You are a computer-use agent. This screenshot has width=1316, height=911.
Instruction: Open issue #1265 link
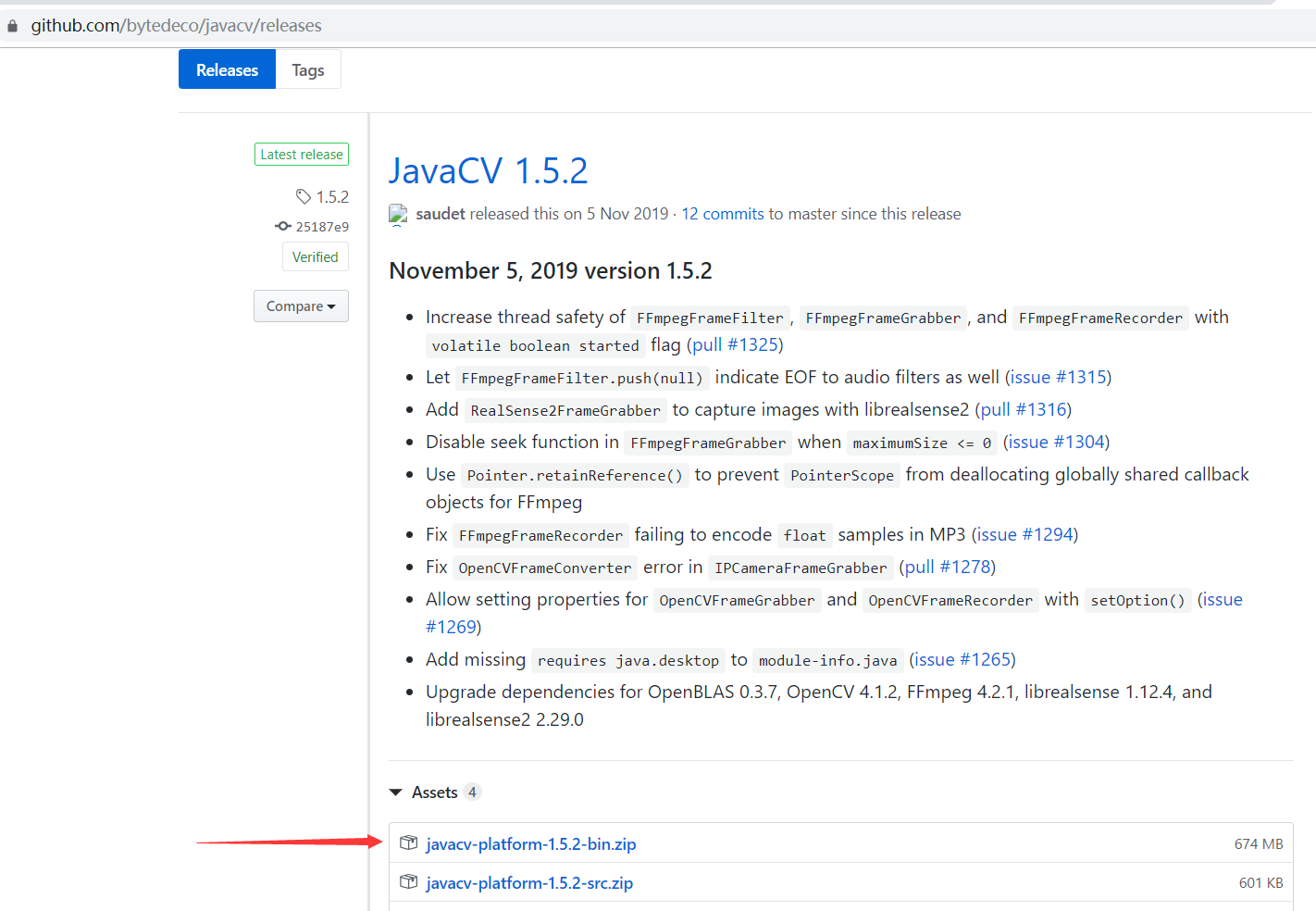pos(962,659)
